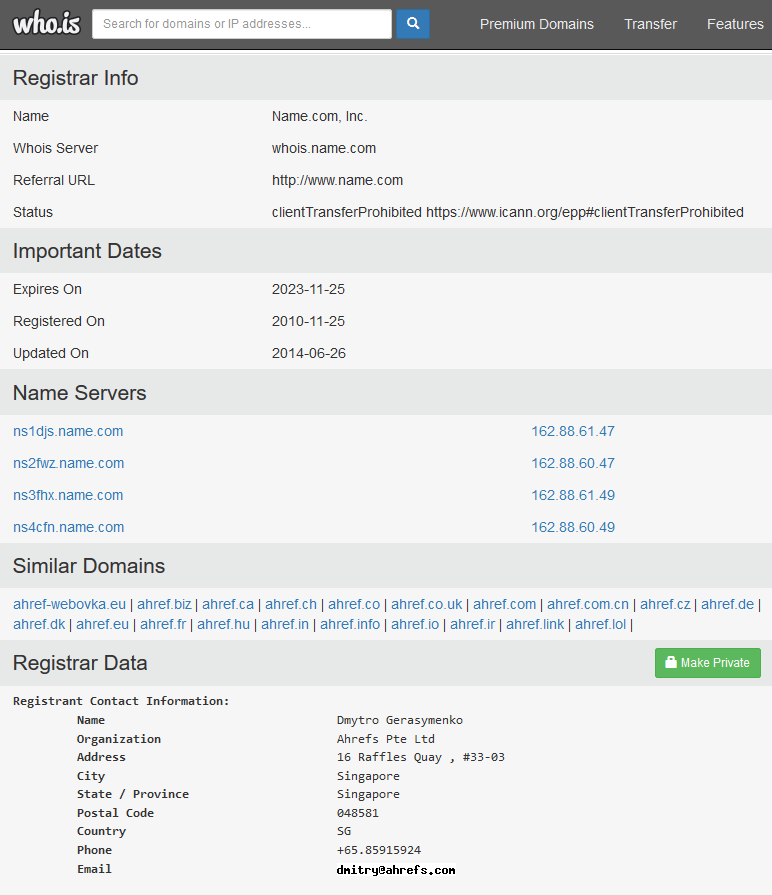
Task: Click IP address 162.88.60.49
Action: click(573, 527)
